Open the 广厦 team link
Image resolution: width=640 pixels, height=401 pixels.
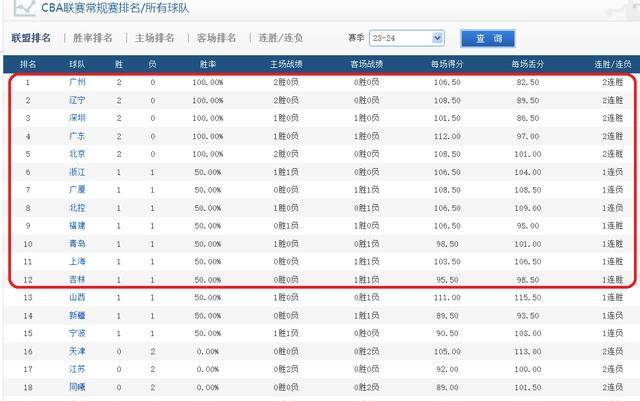[77, 190]
